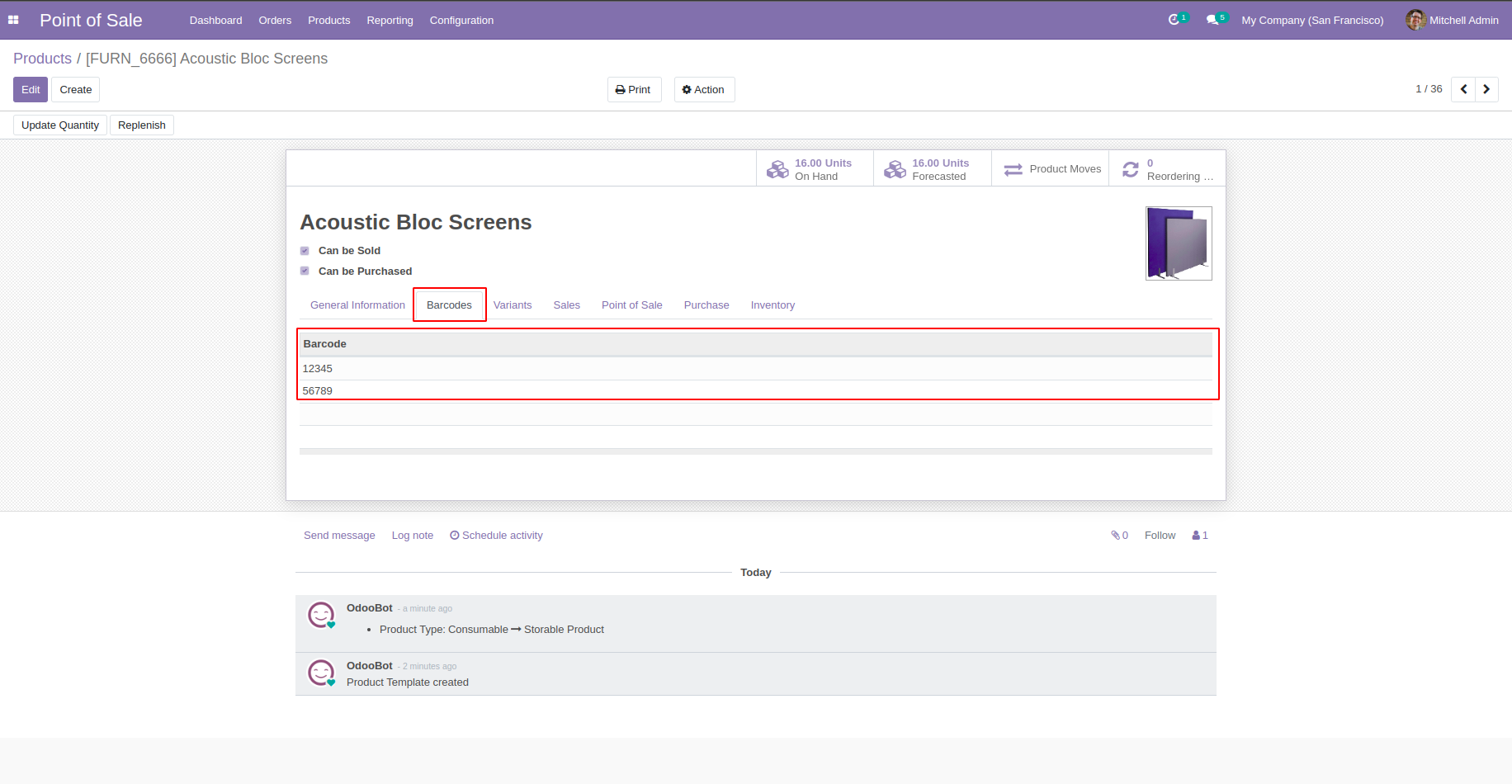Open Product Moves stat button
Viewport: 1512px width, 784px height.
(x=1050, y=169)
